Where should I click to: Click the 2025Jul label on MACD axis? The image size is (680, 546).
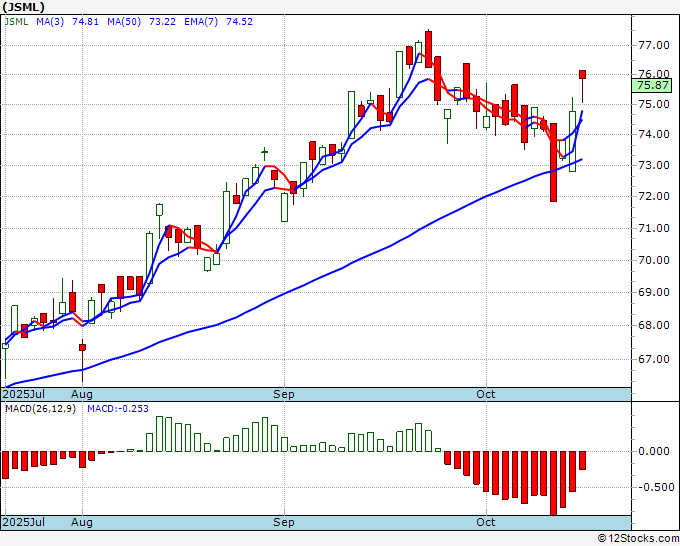[x=24, y=522]
